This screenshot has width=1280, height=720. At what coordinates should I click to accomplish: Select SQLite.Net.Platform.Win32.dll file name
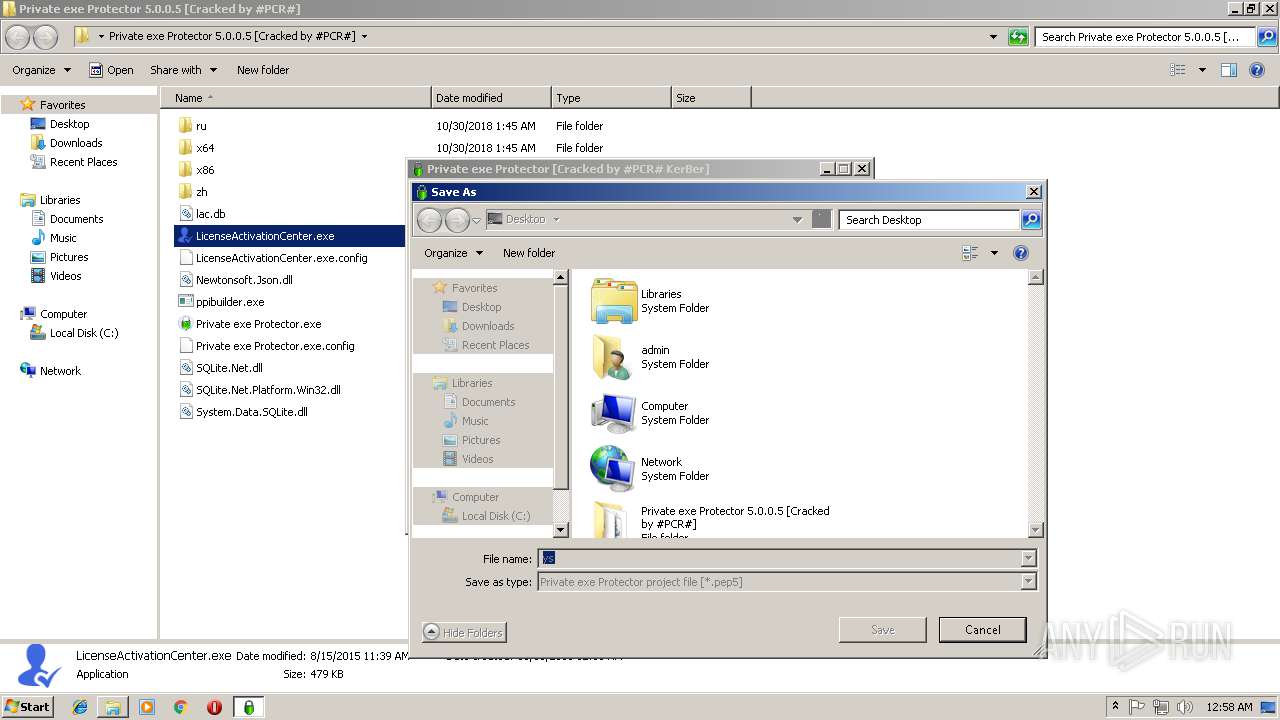pyautogui.click(x=268, y=390)
